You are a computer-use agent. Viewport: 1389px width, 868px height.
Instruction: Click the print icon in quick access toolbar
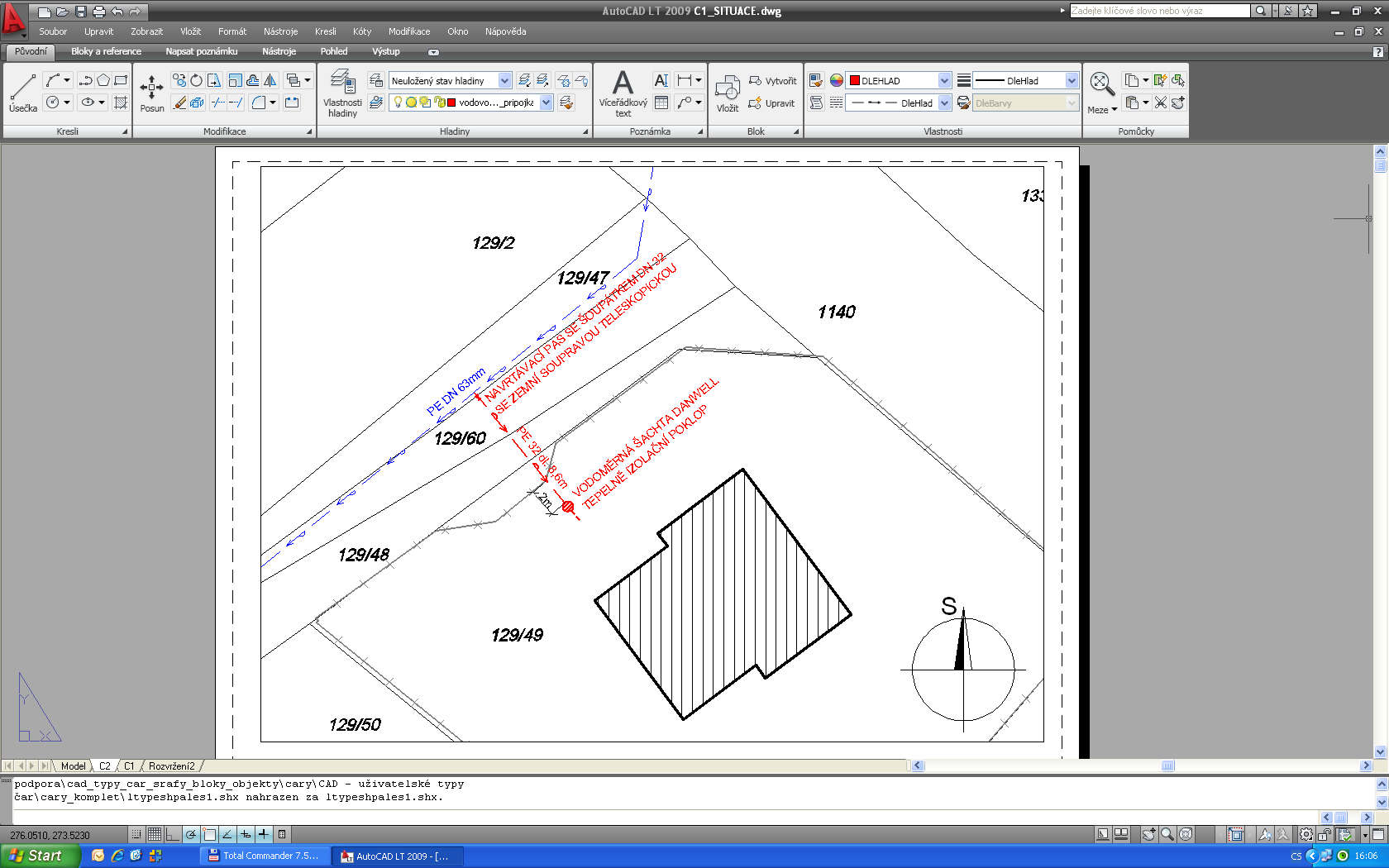pos(99,12)
